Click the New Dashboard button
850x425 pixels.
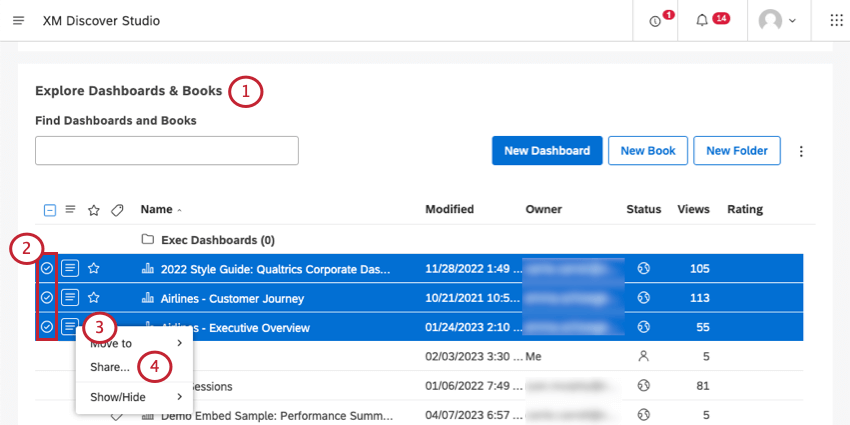(547, 151)
